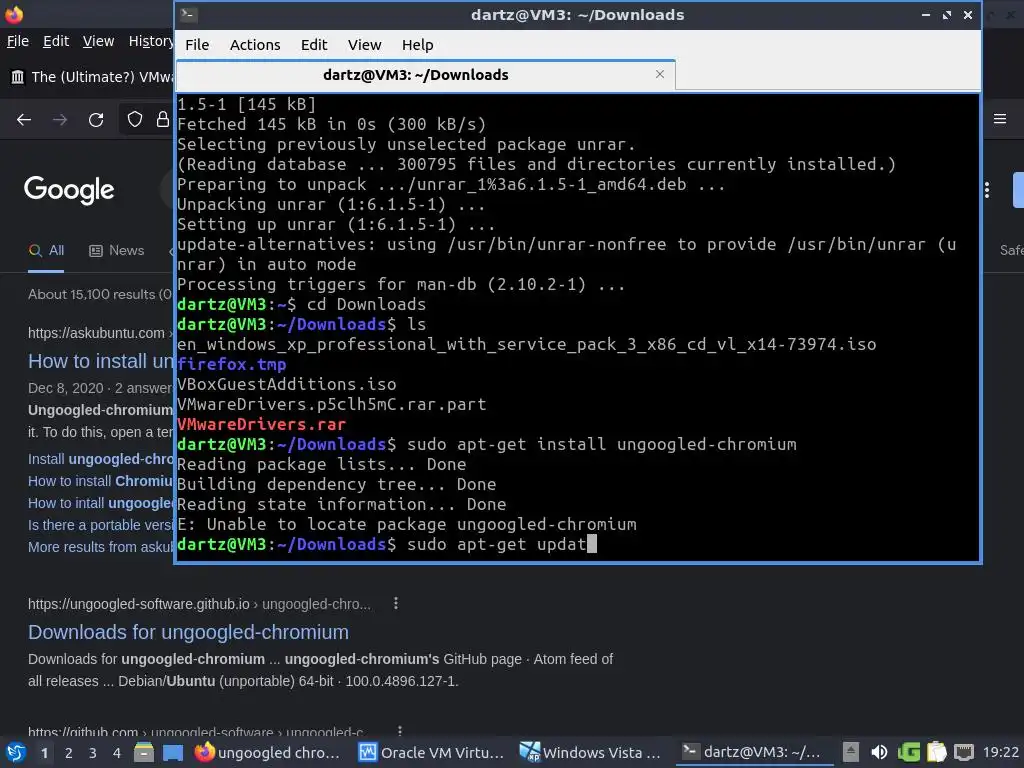The width and height of the screenshot is (1024, 768).
Task: Open 'Install ungoogled-chro...' sub-link
Action: pyautogui.click(x=101, y=459)
